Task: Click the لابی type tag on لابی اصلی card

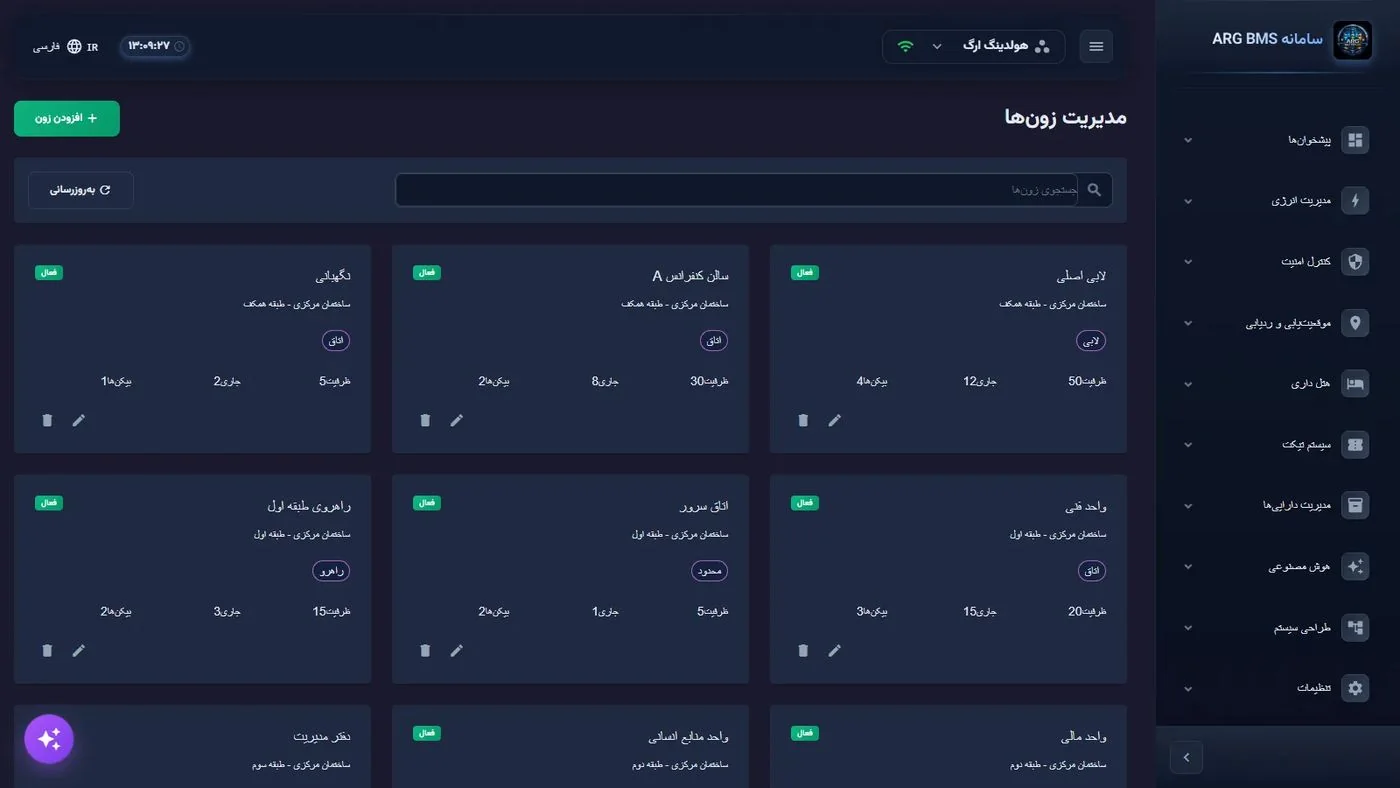Action: tap(1091, 341)
